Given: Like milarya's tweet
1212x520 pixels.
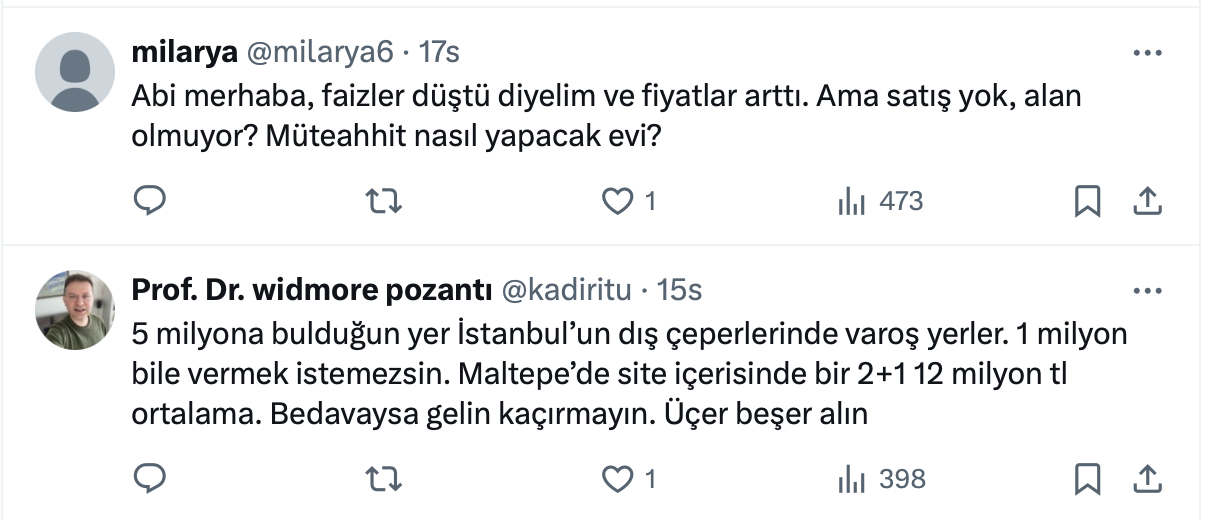Looking at the screenshot, I should tap(618, 202).
